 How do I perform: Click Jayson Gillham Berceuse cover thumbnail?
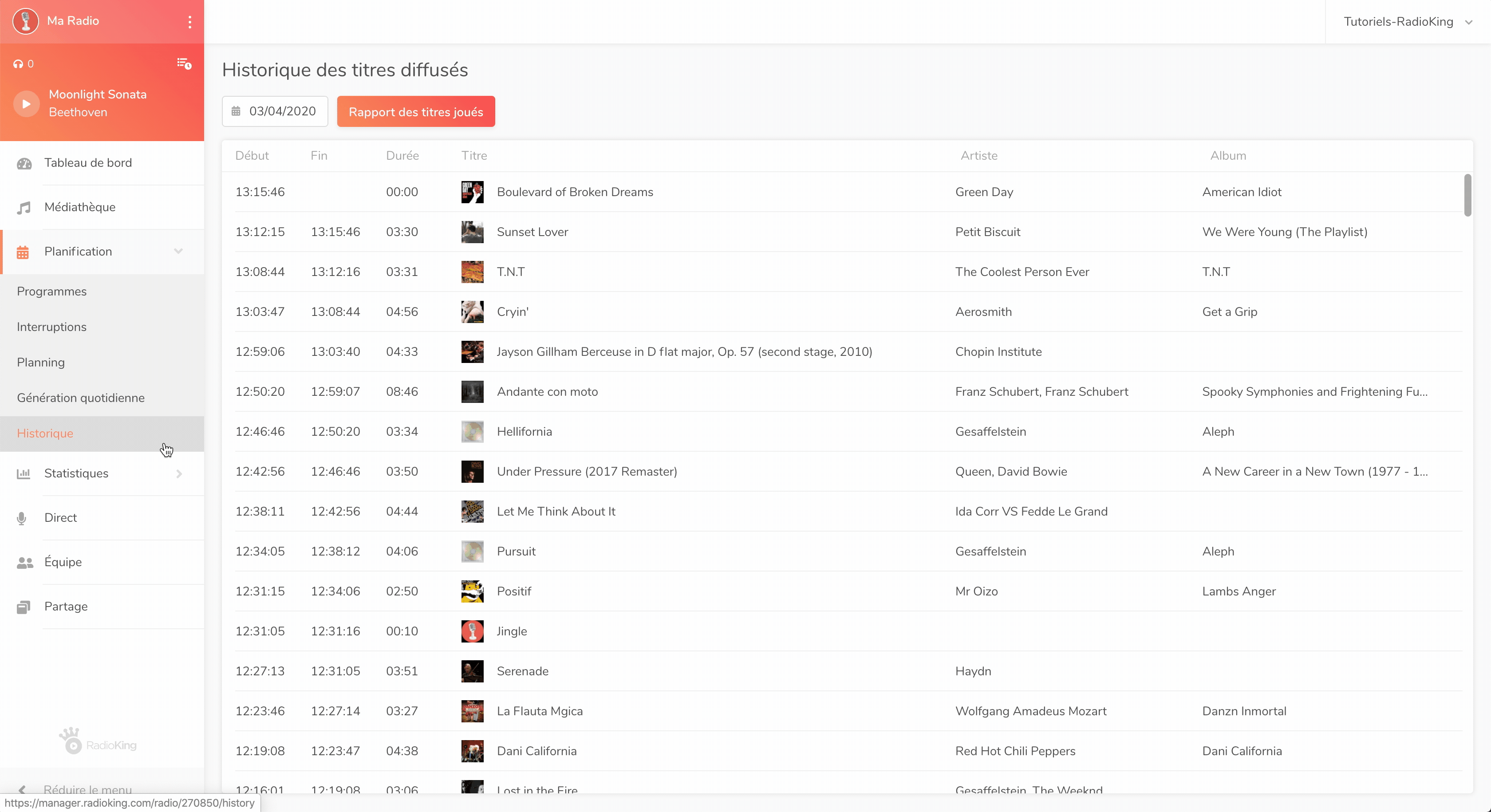tap(472, 352)
